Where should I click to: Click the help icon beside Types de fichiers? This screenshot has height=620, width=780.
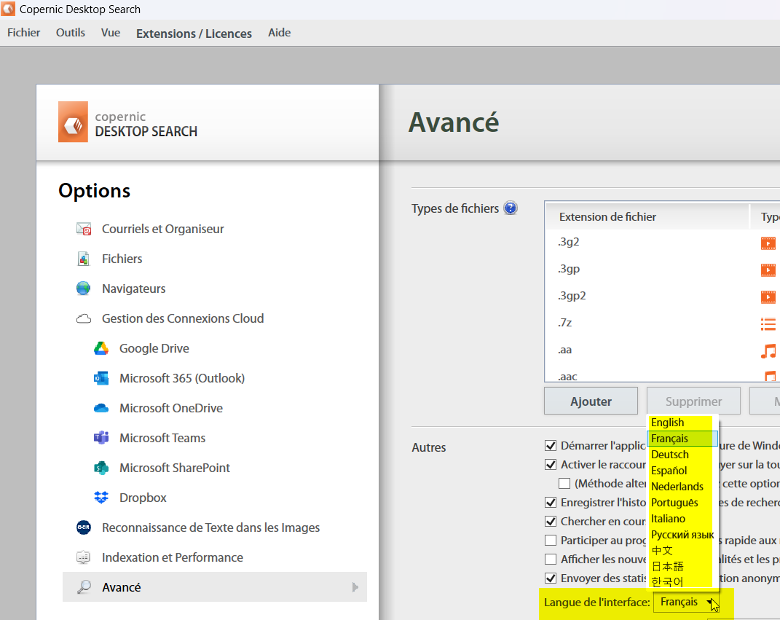point(510,208)
